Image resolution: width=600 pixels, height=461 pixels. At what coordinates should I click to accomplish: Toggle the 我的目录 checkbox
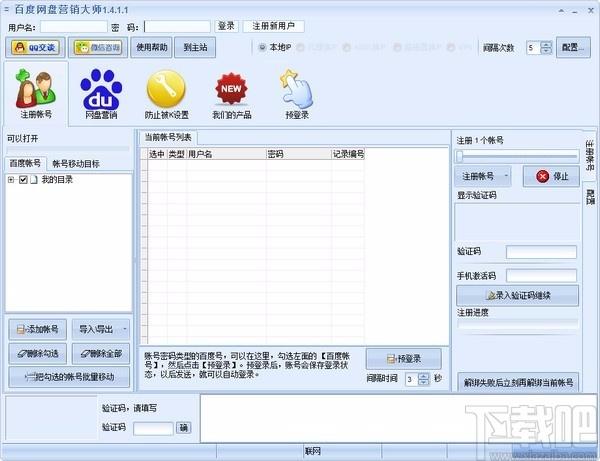tap(23, 179)
